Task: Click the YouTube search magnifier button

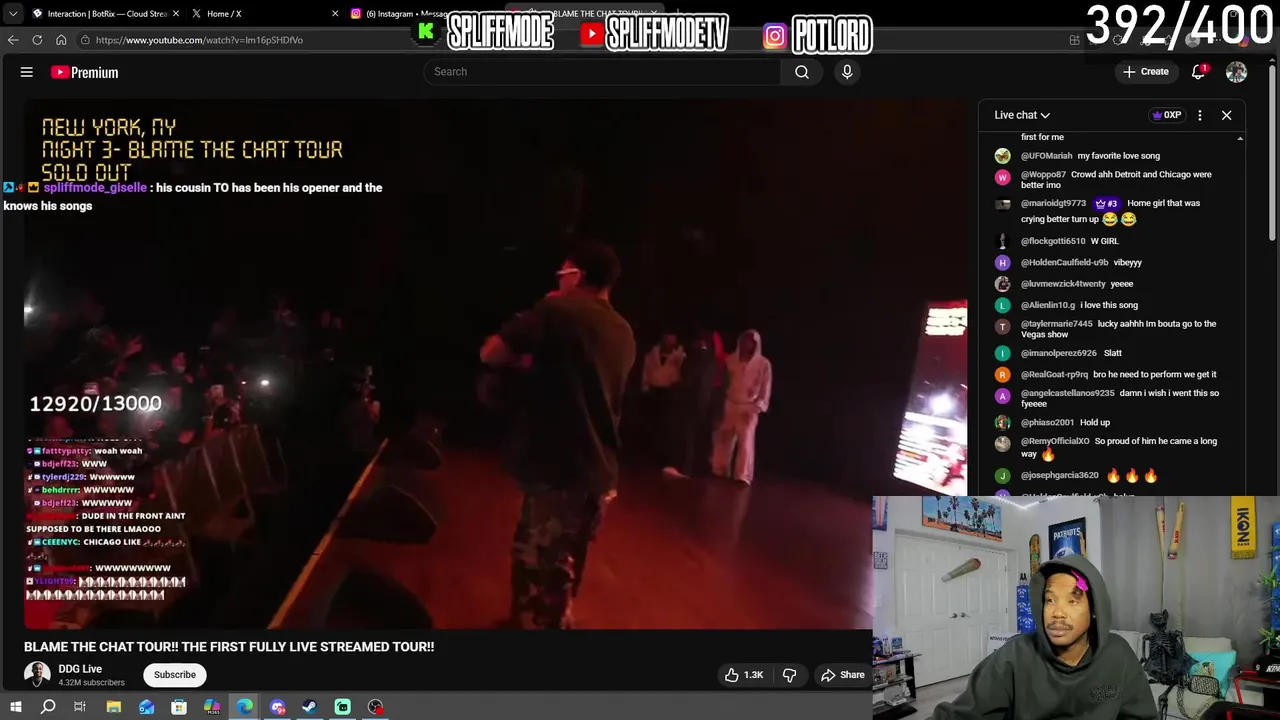Action: (802, 72)
